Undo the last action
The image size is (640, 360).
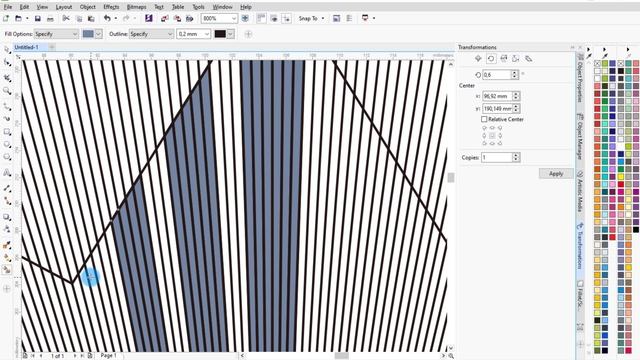107,18
